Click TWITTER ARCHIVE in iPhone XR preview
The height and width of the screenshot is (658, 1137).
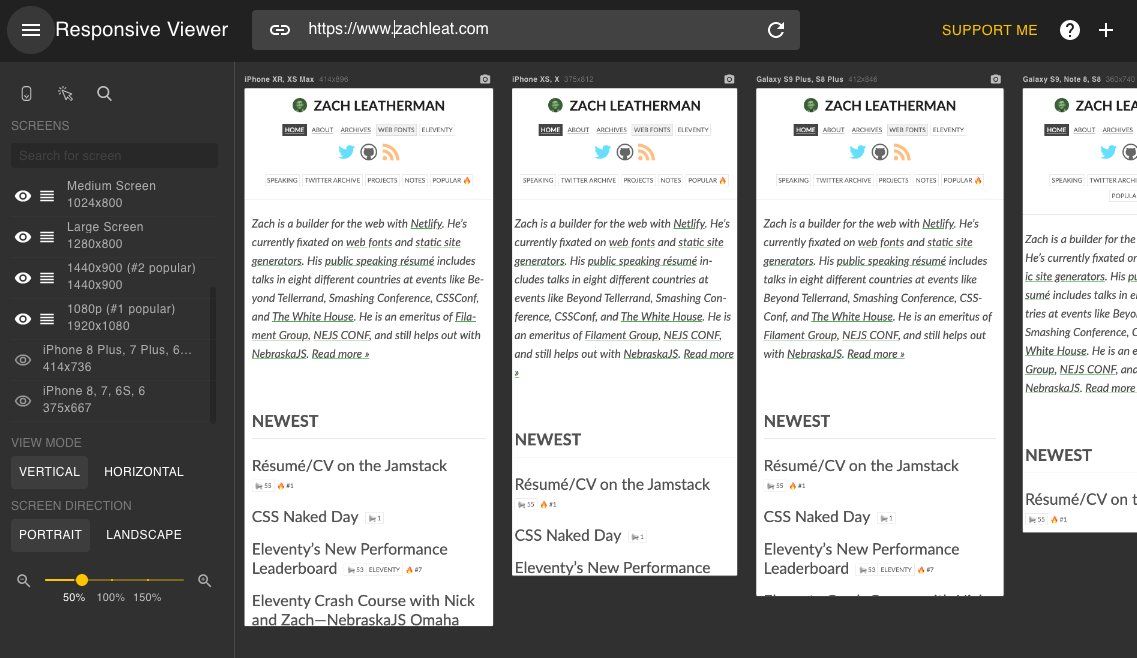(x=332, y=180)
